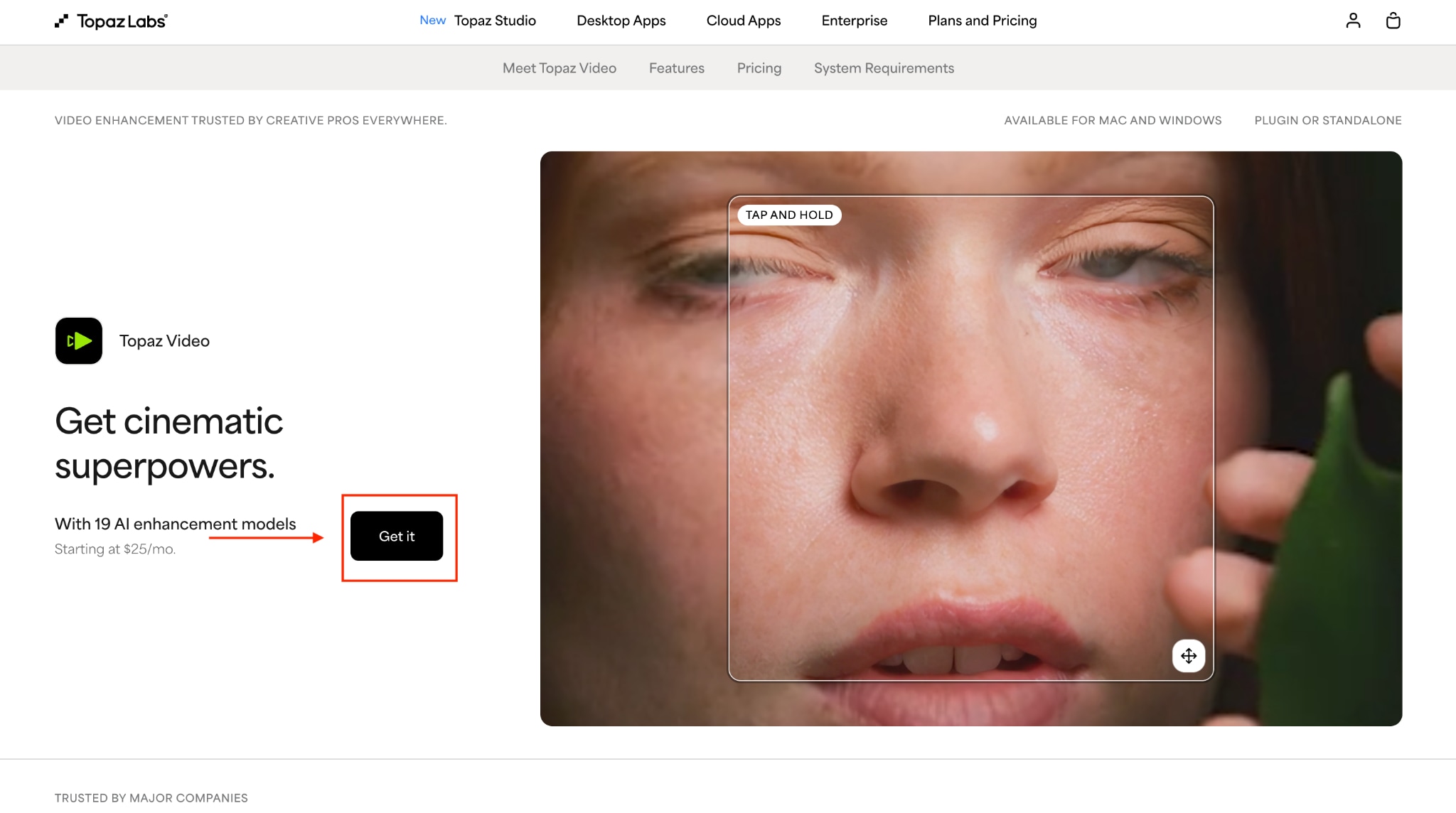This screenshot has height=813, width=1456.
Task: Click the move arrows icon on the preview
Action: [x=1188, y=655]
